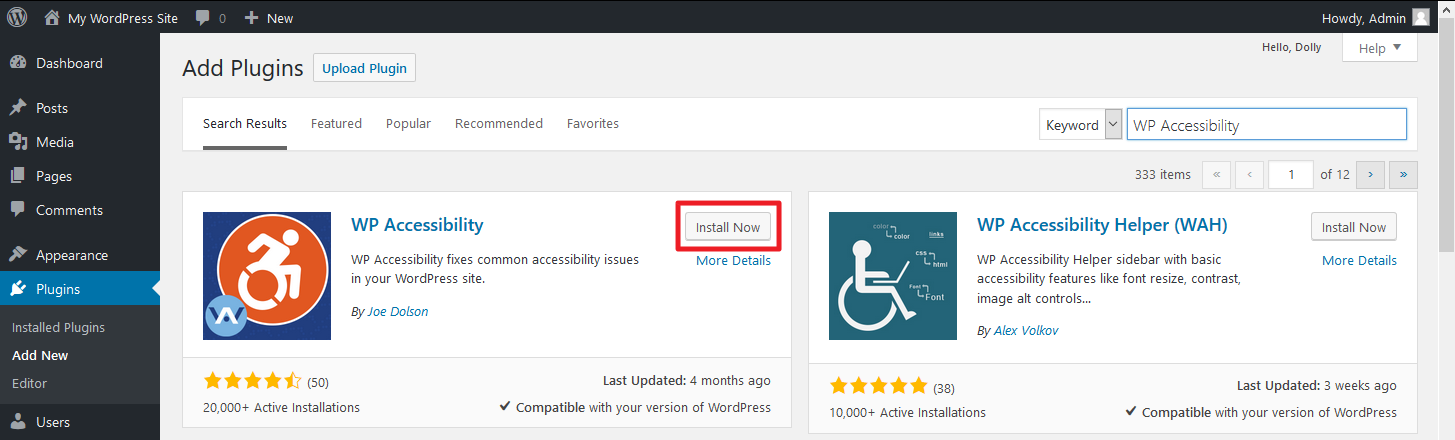The image size is (1455, 440).
Task: Install the WP Accessibility plugin
Action: click(x=728, y=227)
